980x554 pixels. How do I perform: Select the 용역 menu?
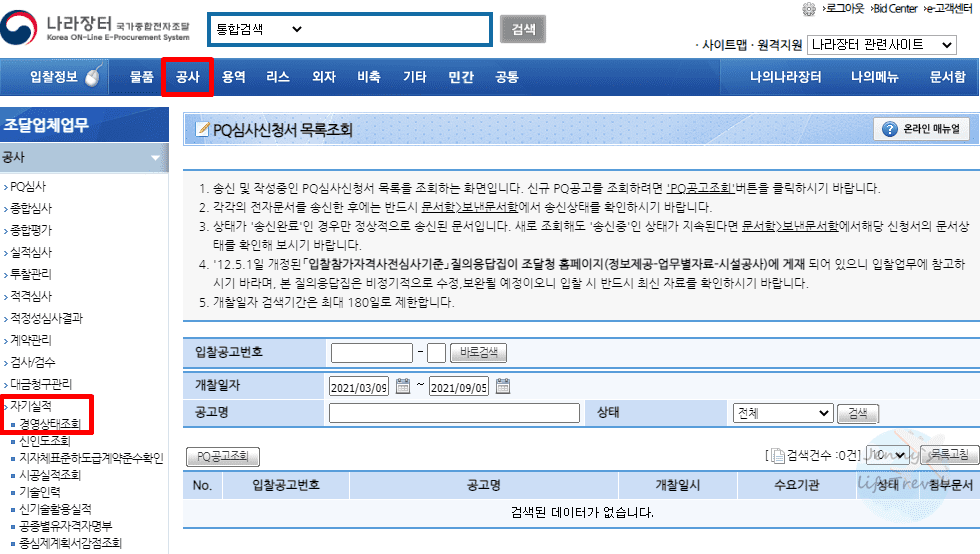[x=234, y=76]
